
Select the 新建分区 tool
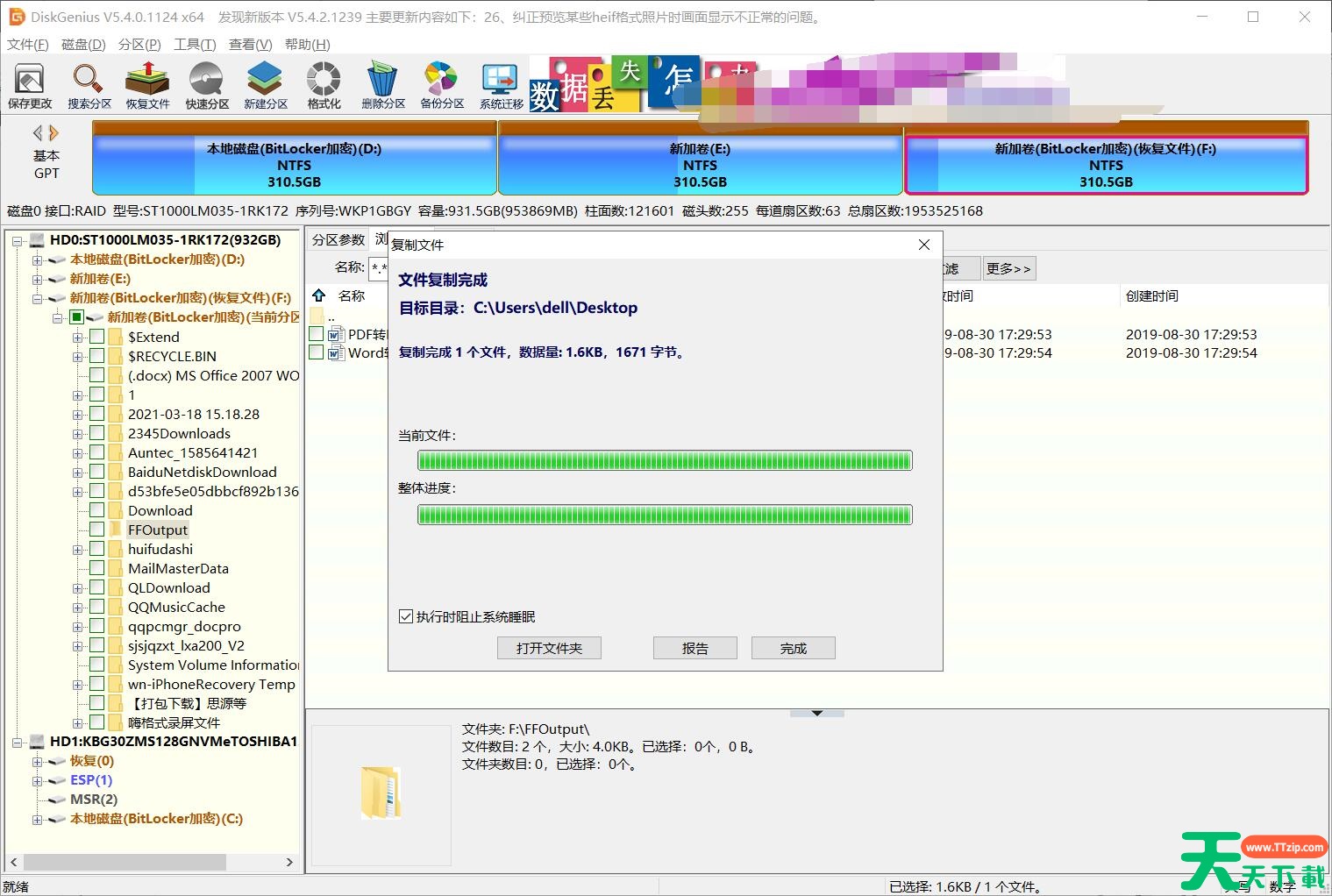(264, 83)
